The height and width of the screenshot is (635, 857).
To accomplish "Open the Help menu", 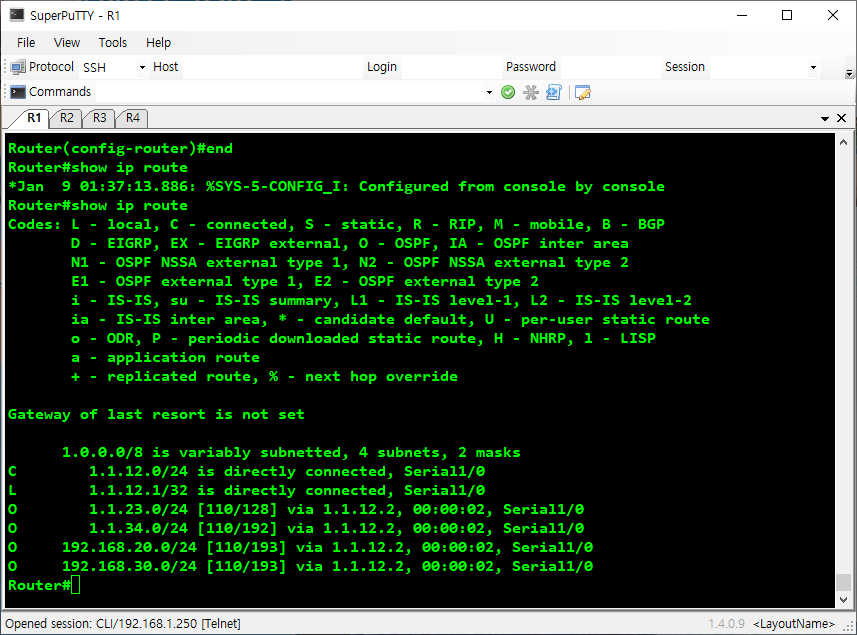I will (x=159, y=43).
